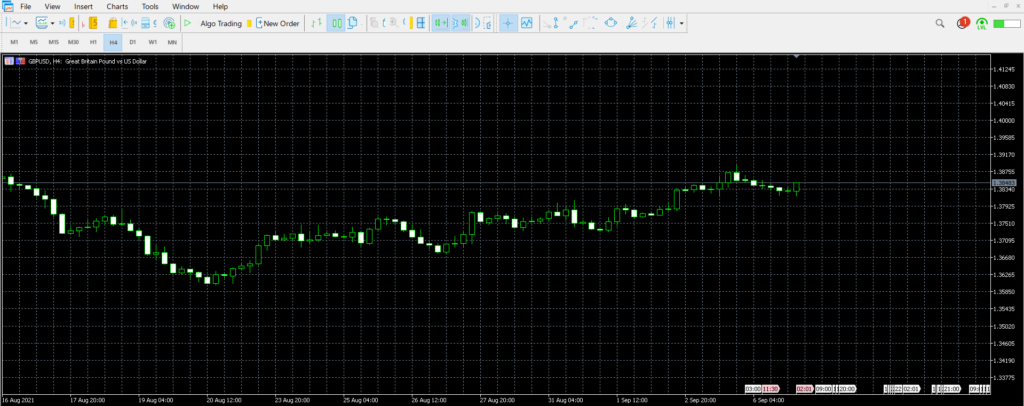The image size is (1024, 406).
Task: Click the blue server card icon
Action: [145, 23]
